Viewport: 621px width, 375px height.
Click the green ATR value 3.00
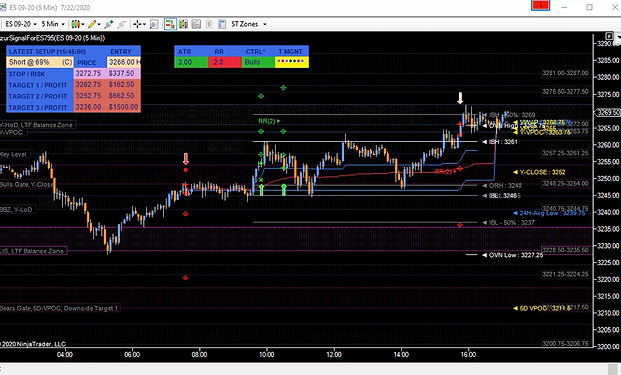coord(191,62)
